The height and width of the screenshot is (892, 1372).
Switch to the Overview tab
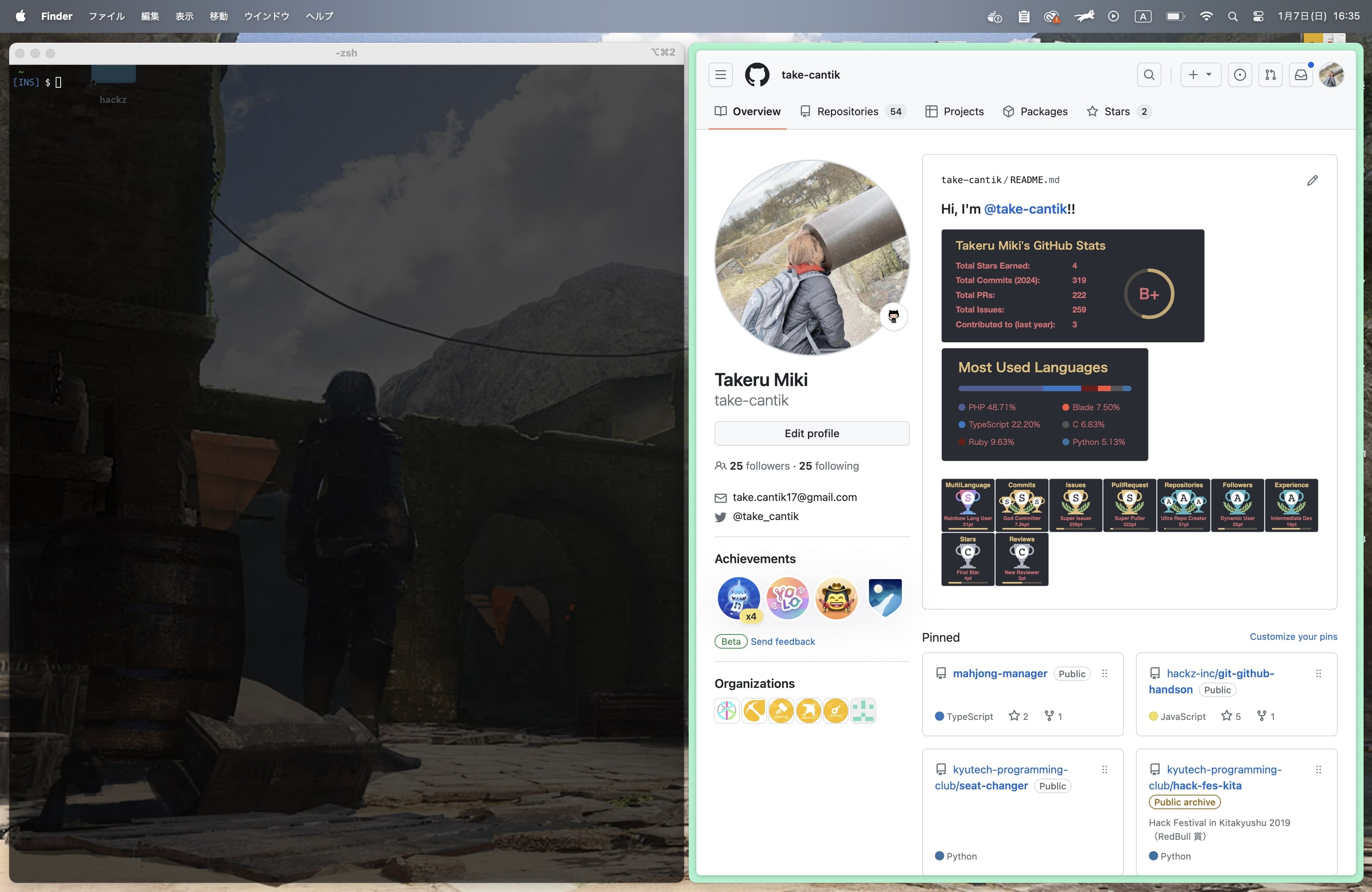(x=747, y=112)
